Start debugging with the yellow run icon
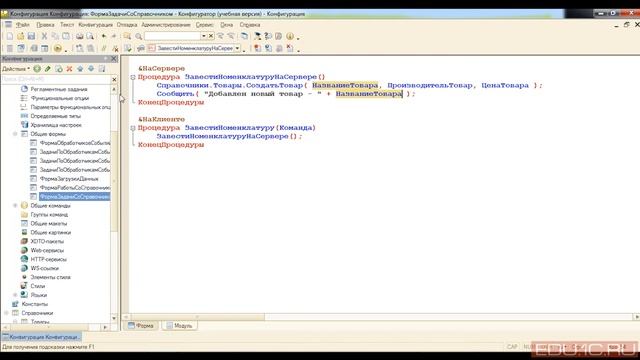Viewport: 640px width, 360px height. point(58,48)
